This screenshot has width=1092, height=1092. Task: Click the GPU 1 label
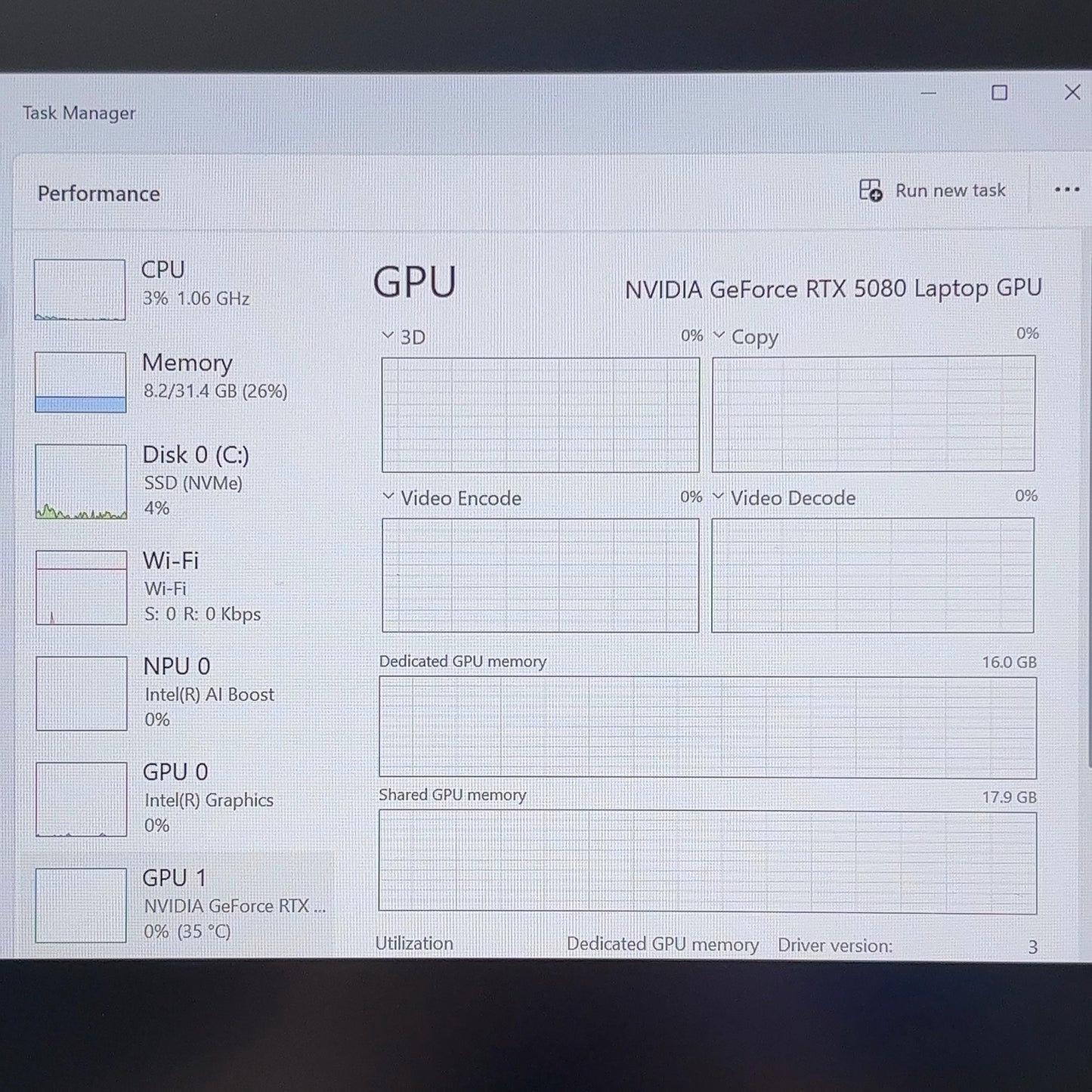pyautogui.click(x=174, y=877)
